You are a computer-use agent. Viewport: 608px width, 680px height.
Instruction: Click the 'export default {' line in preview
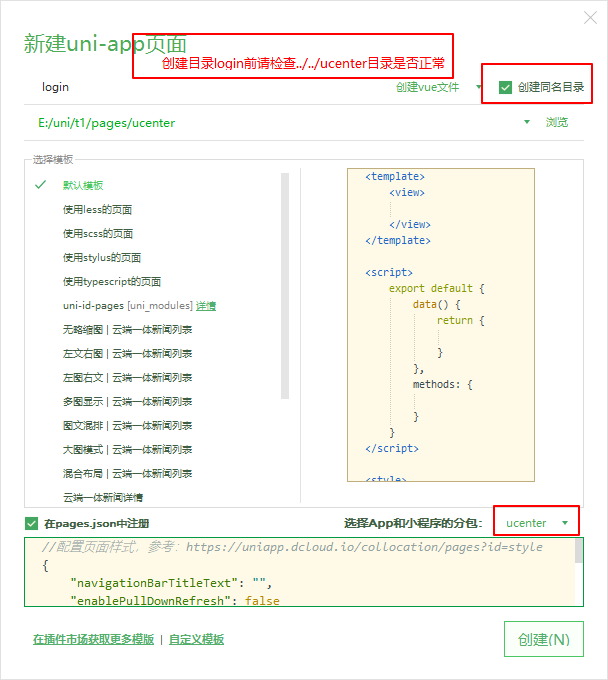436,288
